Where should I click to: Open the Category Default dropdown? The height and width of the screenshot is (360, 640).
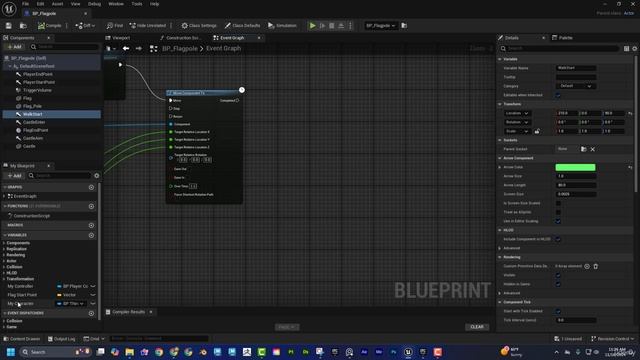576,86
